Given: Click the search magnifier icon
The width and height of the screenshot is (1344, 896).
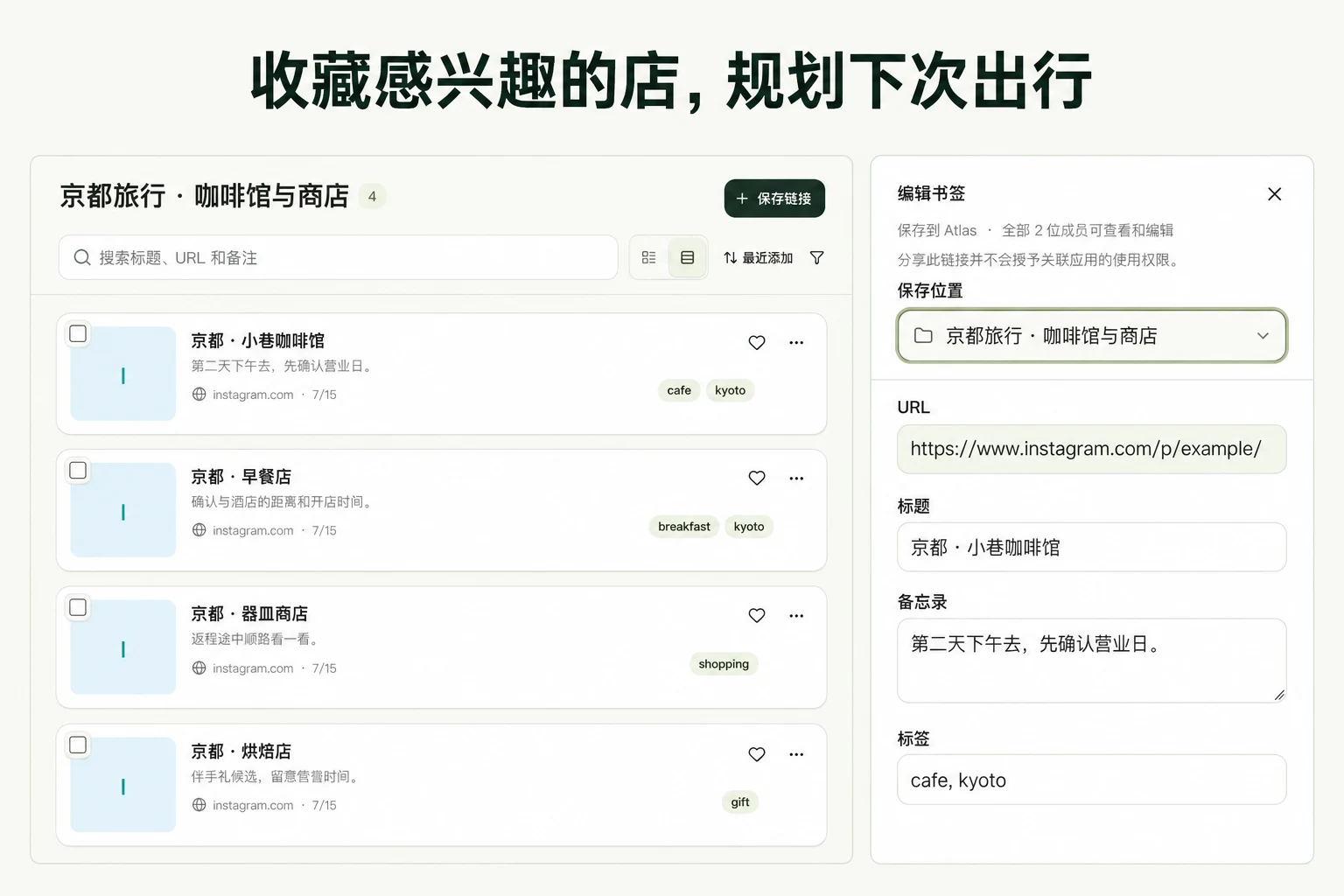Looking at the screenshot, I should [82, 257].
